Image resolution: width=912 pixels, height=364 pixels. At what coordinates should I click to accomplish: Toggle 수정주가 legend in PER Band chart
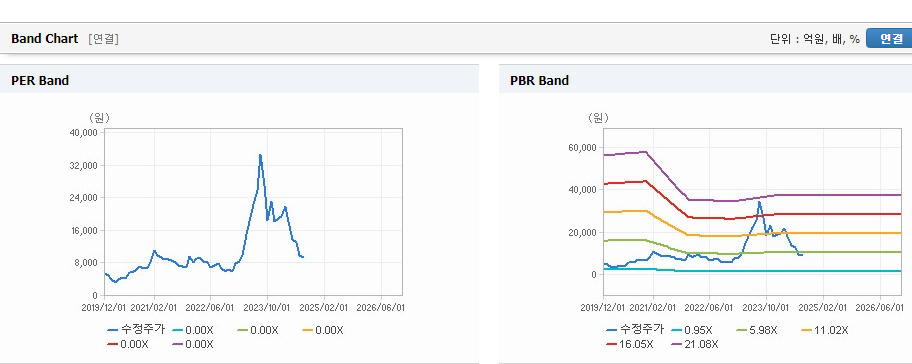[x=136, y=330]
